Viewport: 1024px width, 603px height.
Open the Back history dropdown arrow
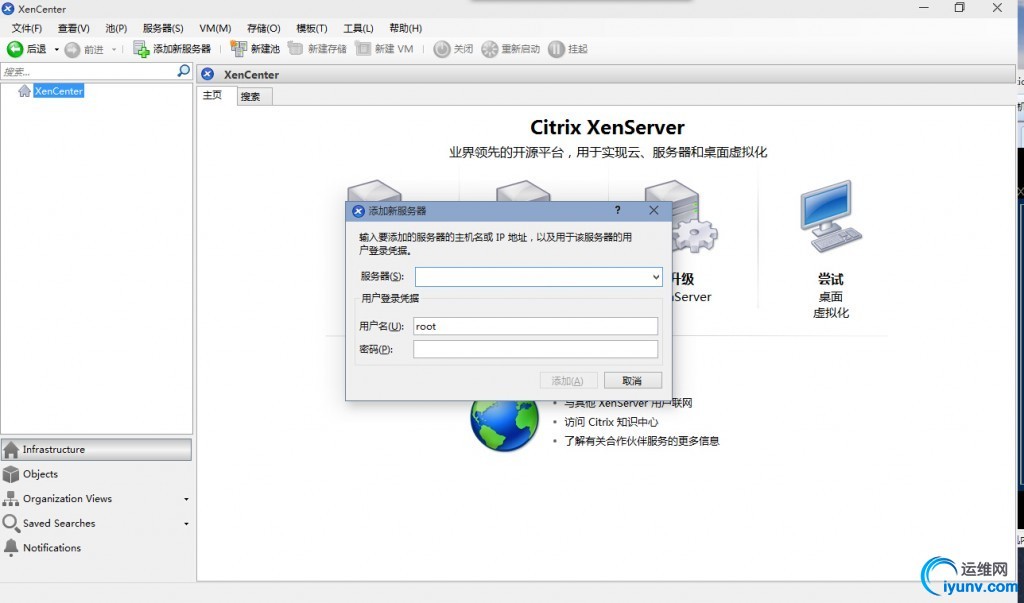tap(56, 49)
